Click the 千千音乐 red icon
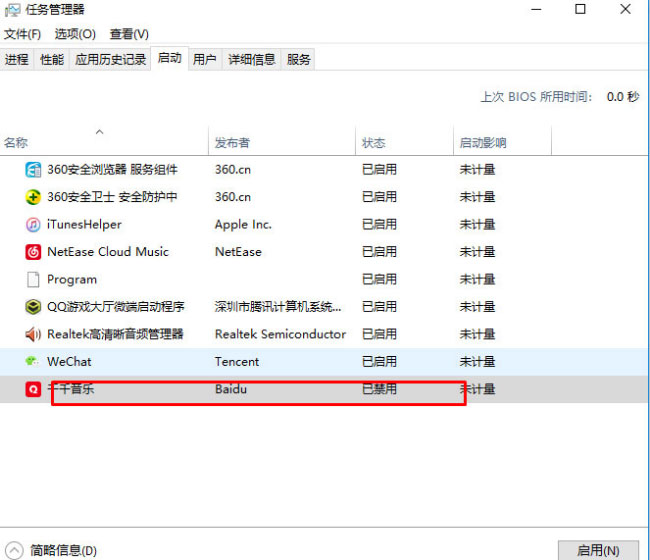The width and height of the screenshot is (650, 560). pyautogui.click(x=33, y=389)
